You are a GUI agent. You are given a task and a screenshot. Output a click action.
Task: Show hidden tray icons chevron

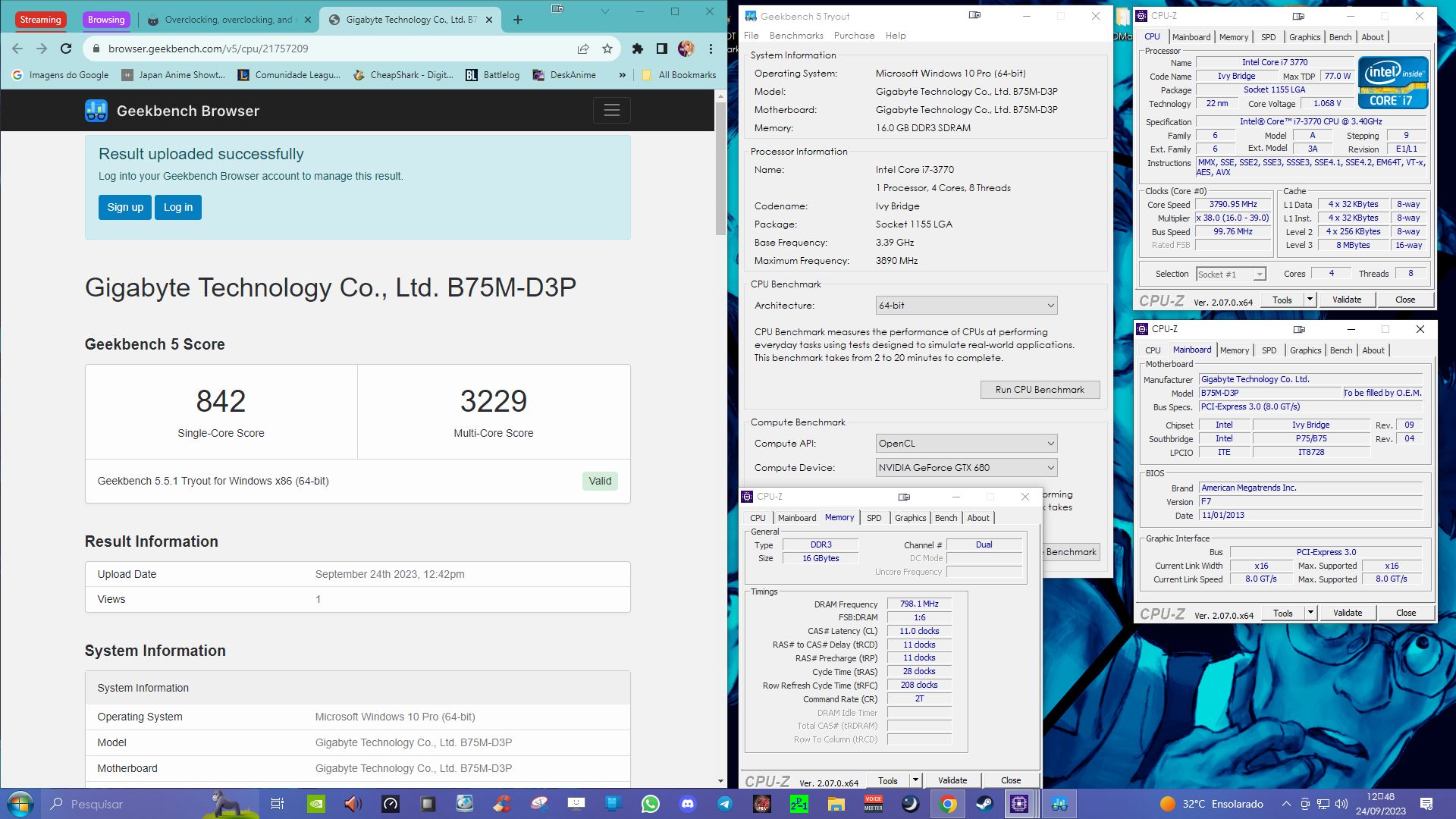[x=1286, y=804]
